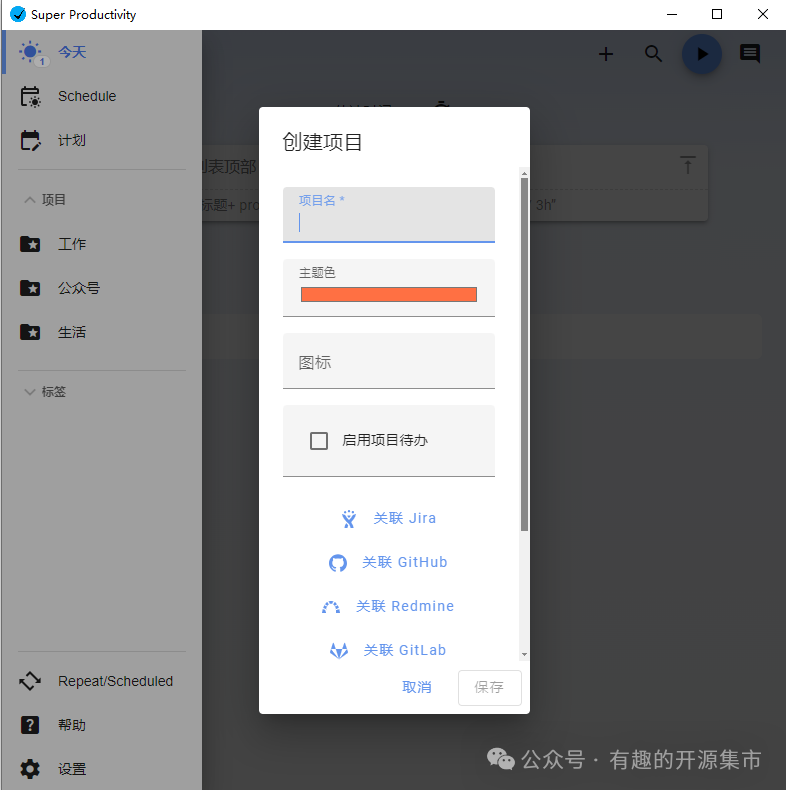Click the settings gear icon
786x790 pixels.
tap(30, 769)
